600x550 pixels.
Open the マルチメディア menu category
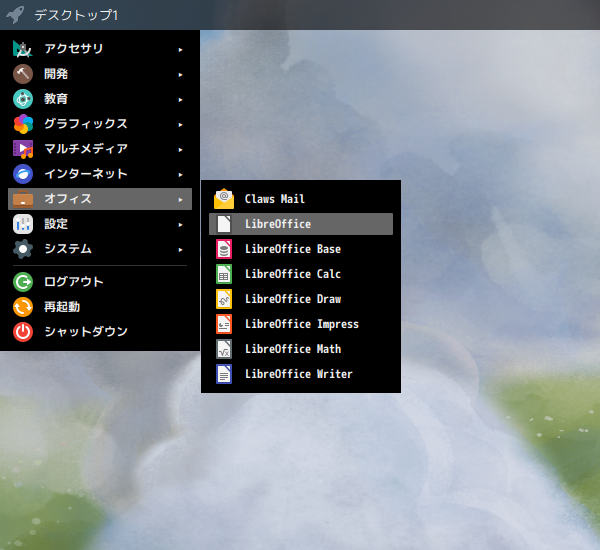pos(100,149)
